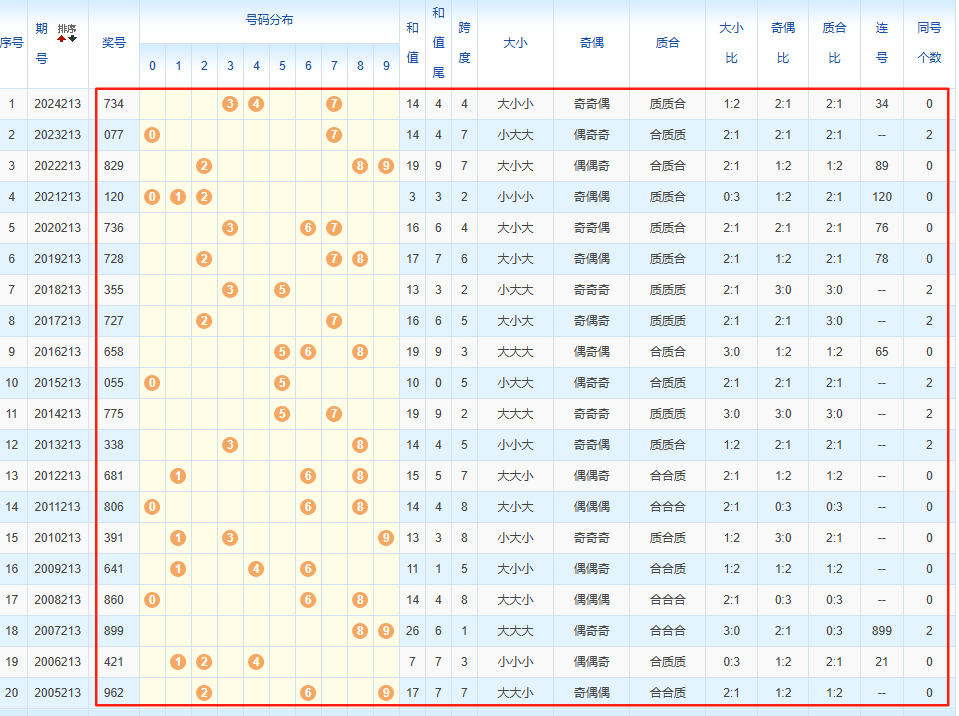The height and width of the screenshot is (716, 959).
Task: Click ball 5 in row 2018213
Action: click(x=282, y=290)
